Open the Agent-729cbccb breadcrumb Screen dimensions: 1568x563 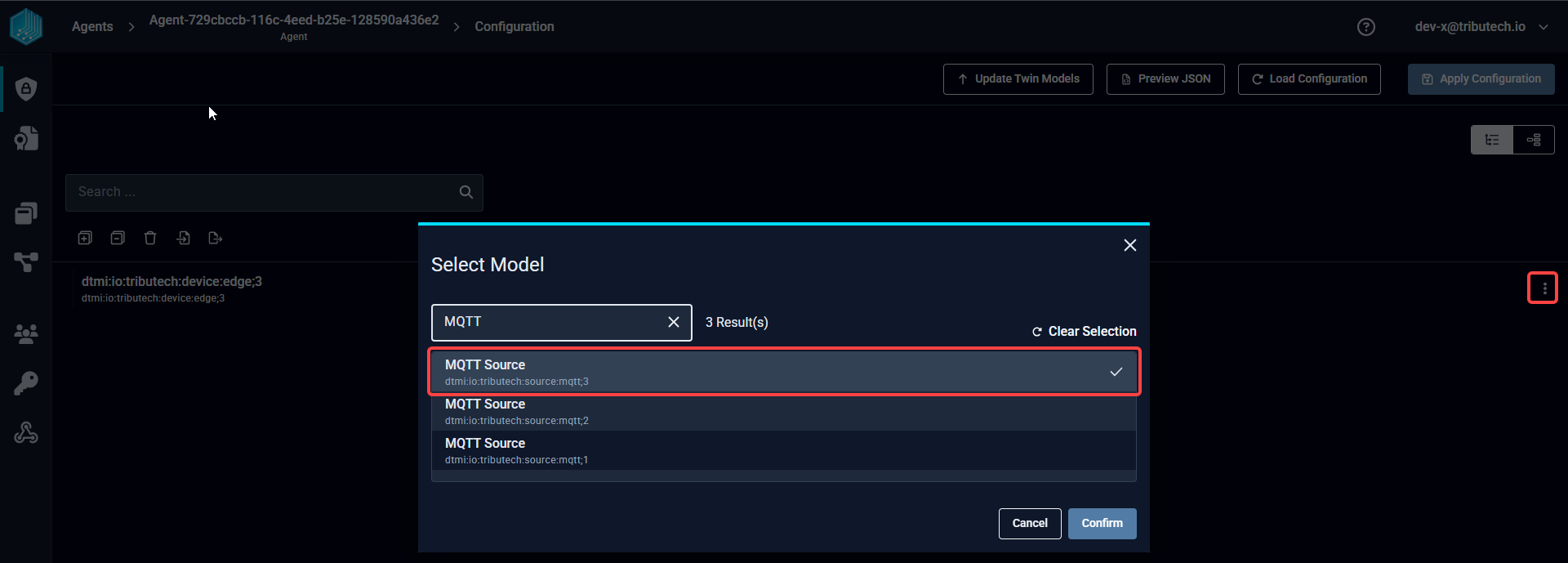[x=294, y=27]
